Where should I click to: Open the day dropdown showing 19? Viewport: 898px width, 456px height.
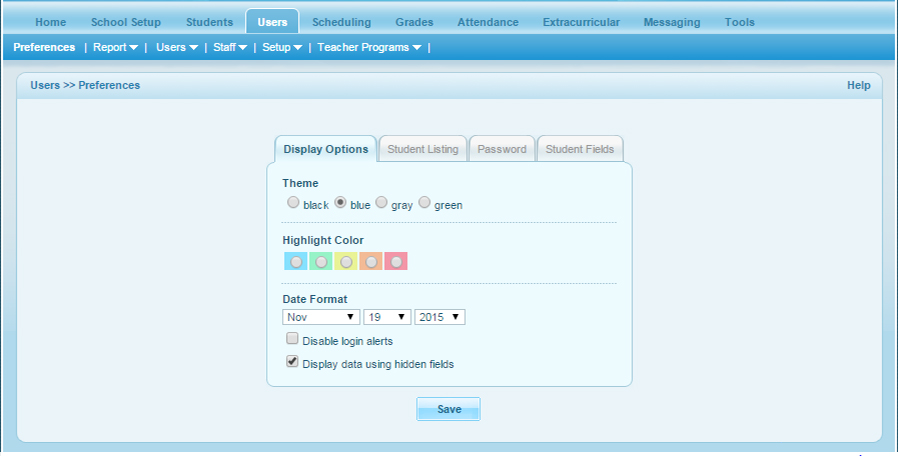387,317
